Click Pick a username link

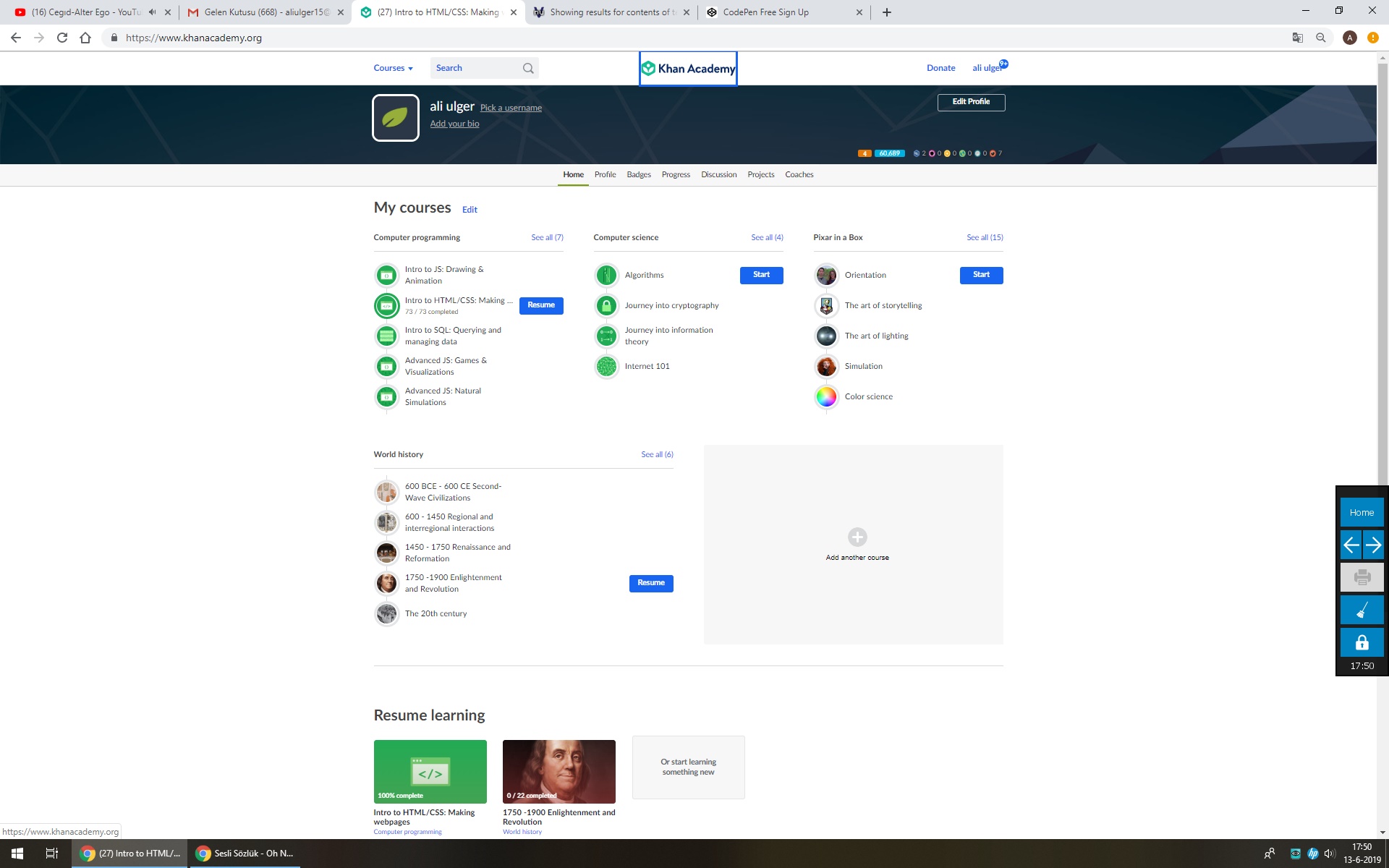511,108
